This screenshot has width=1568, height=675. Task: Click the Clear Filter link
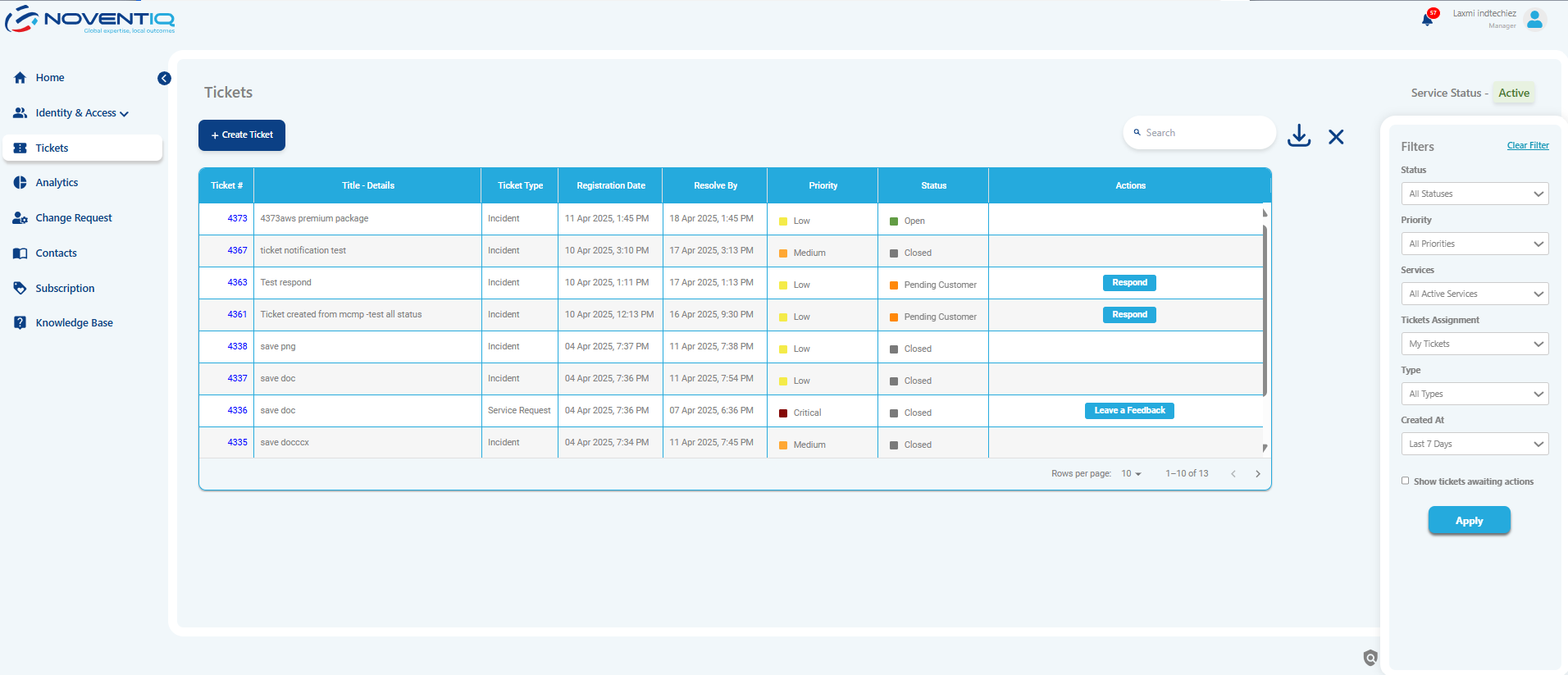point(1528,145)
